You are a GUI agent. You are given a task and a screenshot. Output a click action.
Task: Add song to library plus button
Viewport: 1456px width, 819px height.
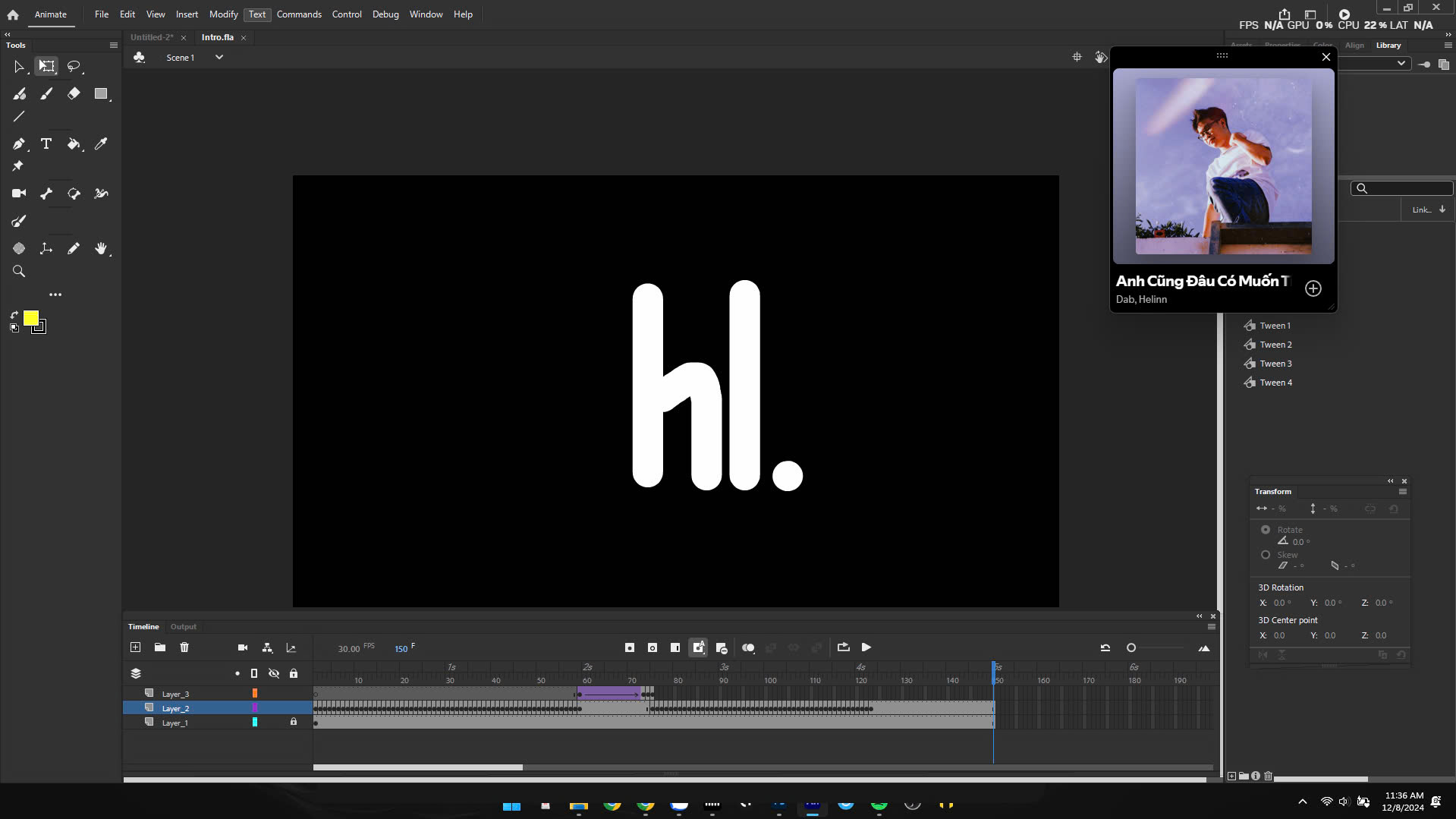1313,288
